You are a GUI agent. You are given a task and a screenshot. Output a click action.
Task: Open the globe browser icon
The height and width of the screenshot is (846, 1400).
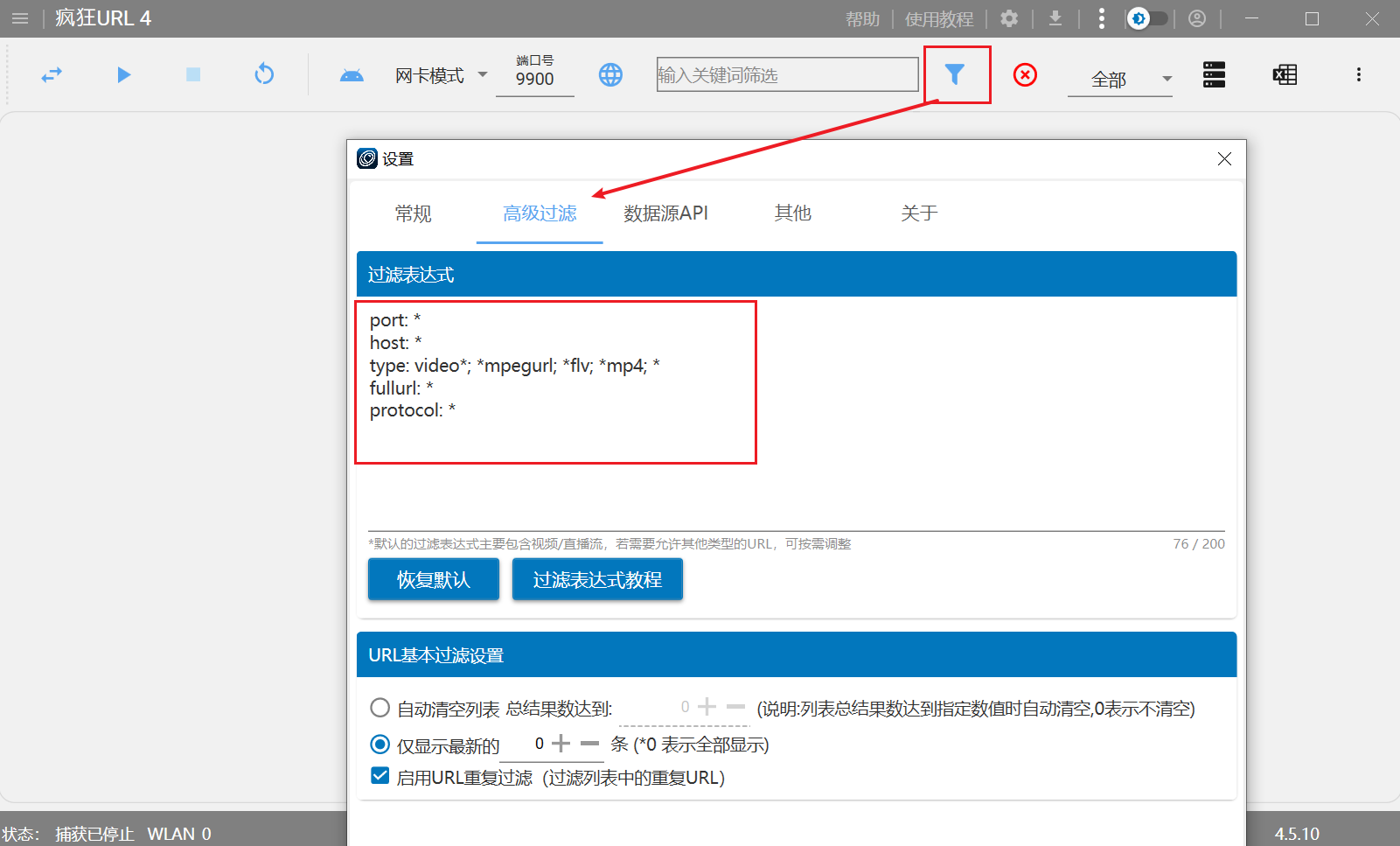pos(610,74)
